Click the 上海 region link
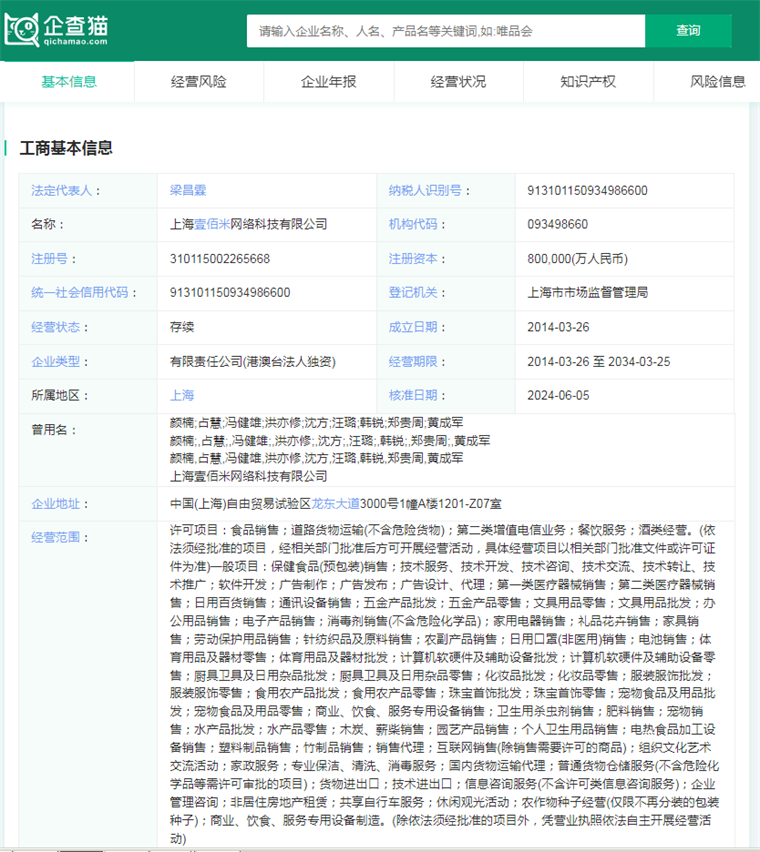The height and width of the screenshot is (852, 760). pos(182,395)
